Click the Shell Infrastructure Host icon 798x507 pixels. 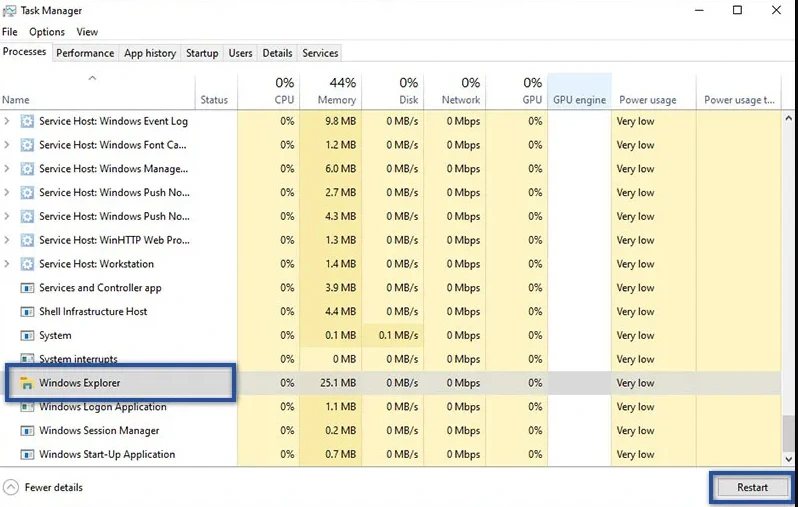(x=27, y=312)
